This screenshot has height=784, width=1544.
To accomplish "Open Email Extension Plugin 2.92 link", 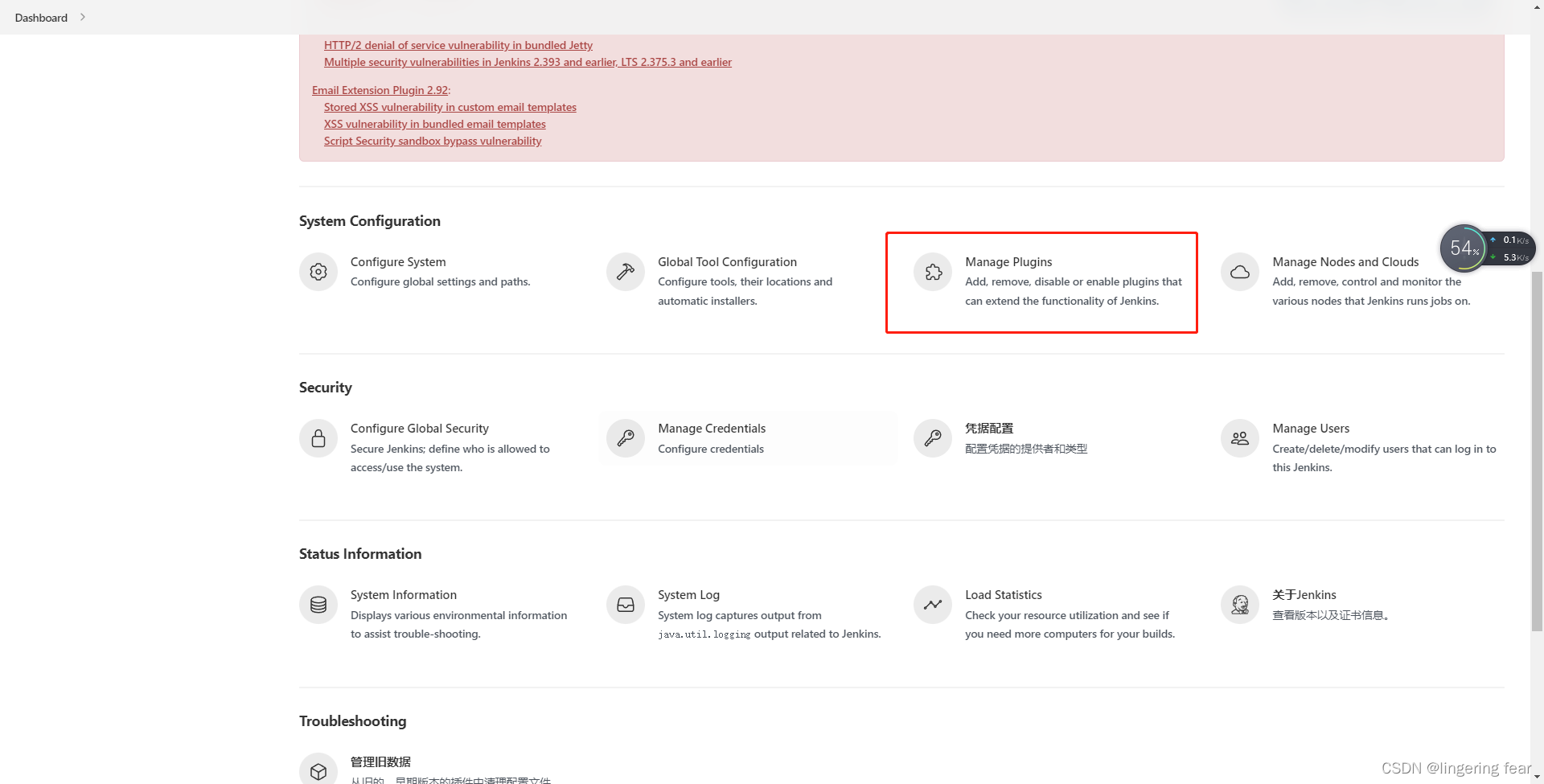I will click(380, 90).
